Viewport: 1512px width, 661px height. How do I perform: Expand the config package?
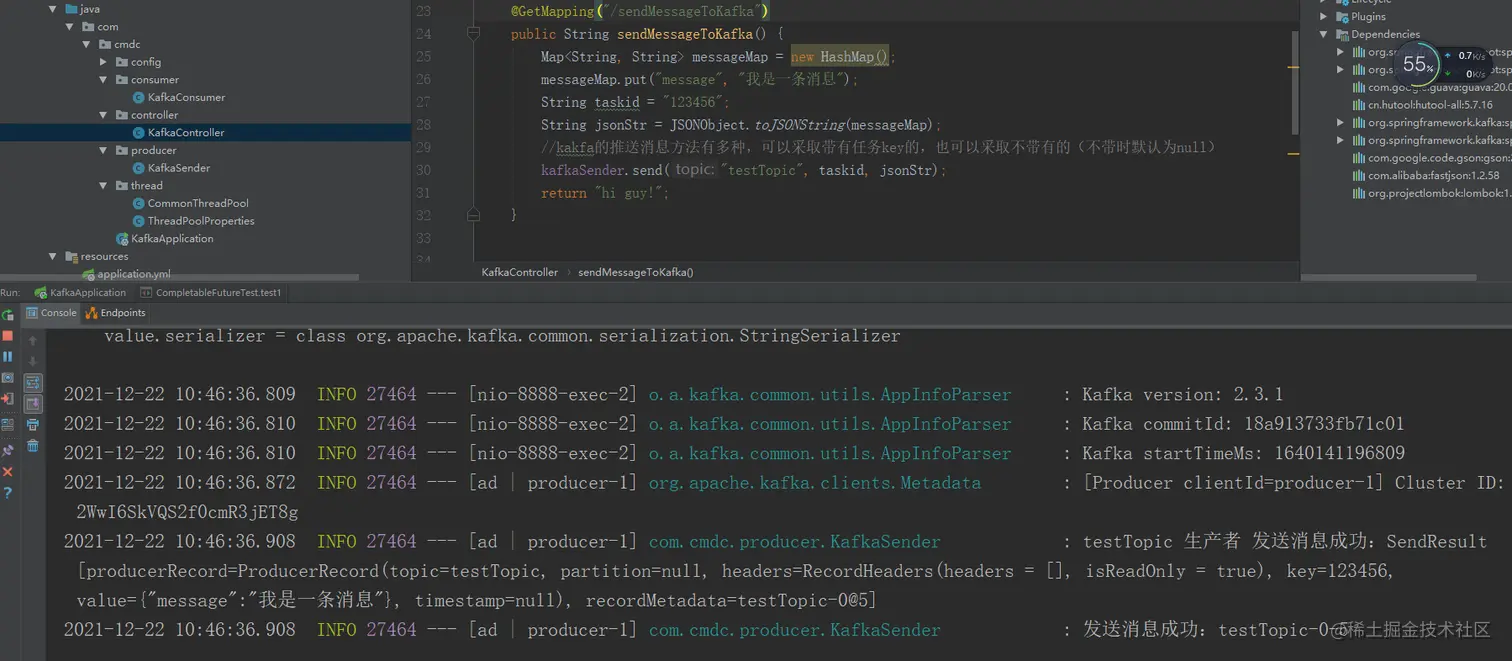(104, 62)
